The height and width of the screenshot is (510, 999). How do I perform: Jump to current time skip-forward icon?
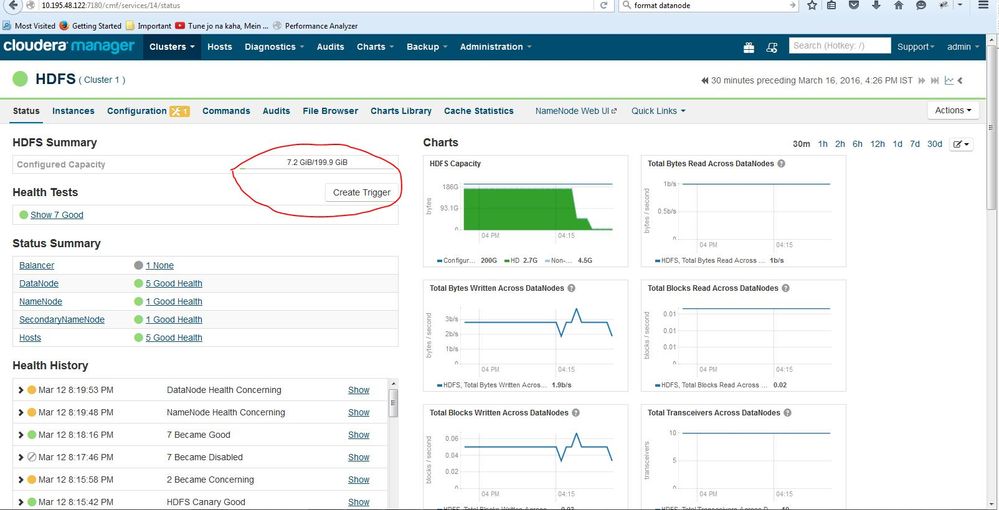click(x=935, y=81)
